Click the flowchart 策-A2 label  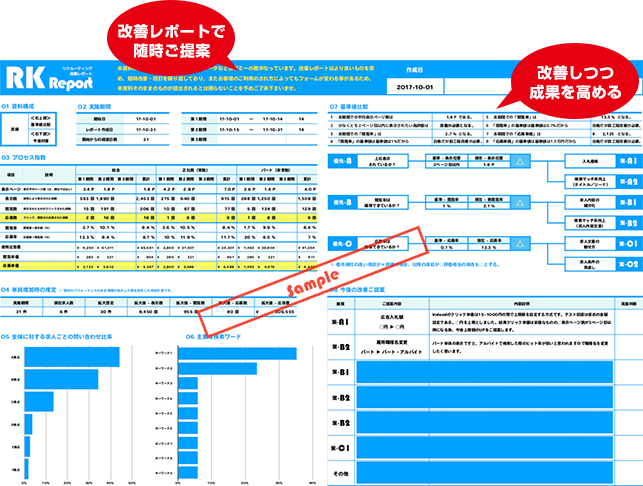(628, 182)
